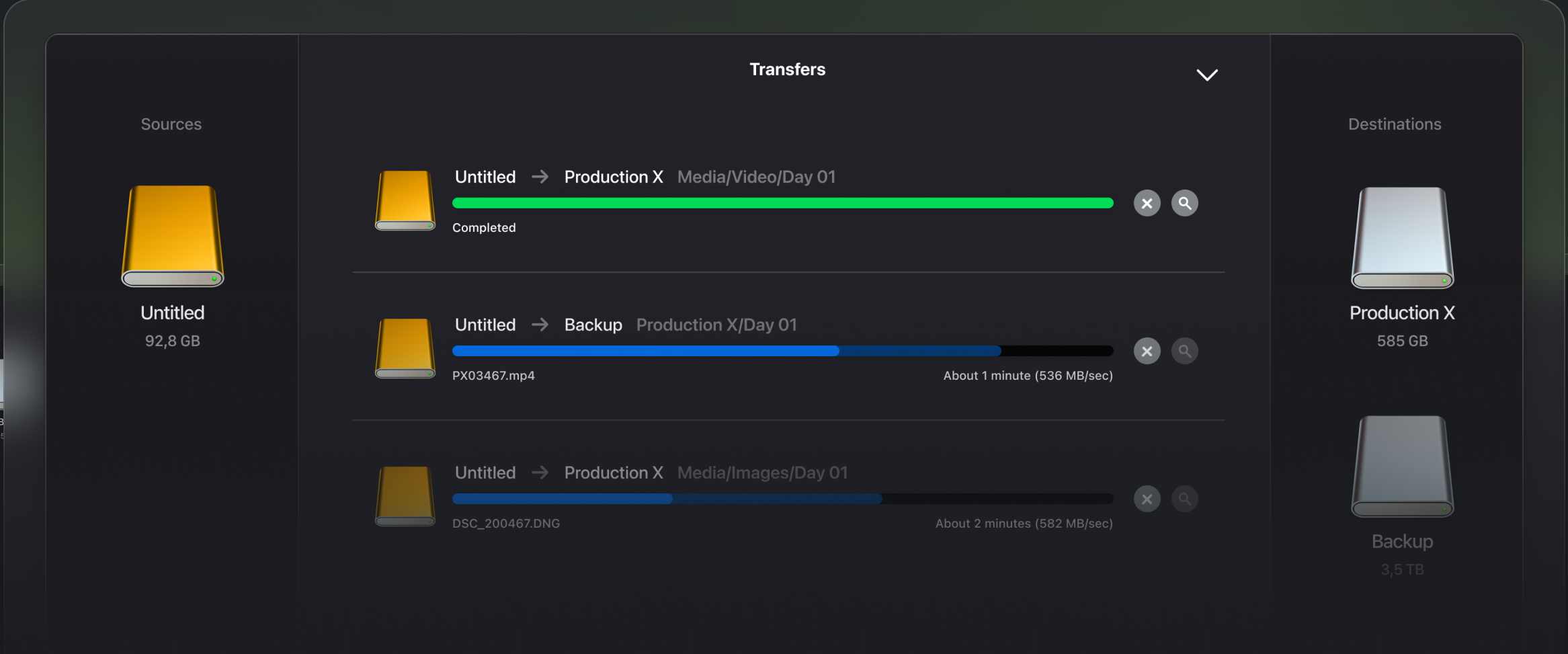Cancel the Media/Video/Day 01 transfer
The image size is (1568, 654).
click(x=1147, y=203)
